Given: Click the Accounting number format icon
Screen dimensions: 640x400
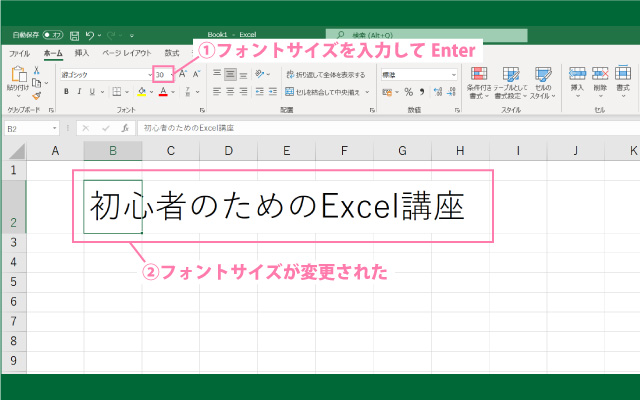Looking at the screenshot, I should (387, 92).
